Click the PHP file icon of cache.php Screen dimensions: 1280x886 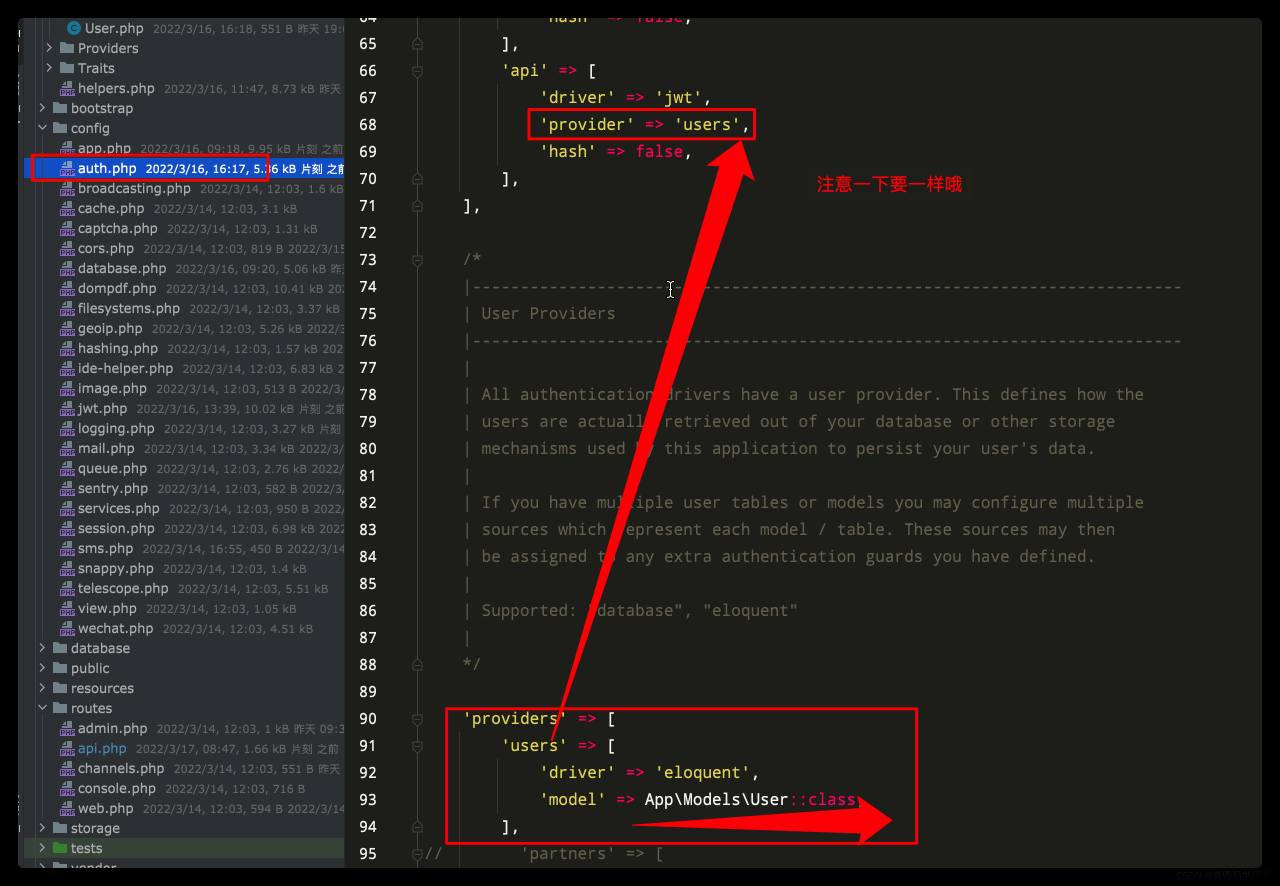click(67, 209)
